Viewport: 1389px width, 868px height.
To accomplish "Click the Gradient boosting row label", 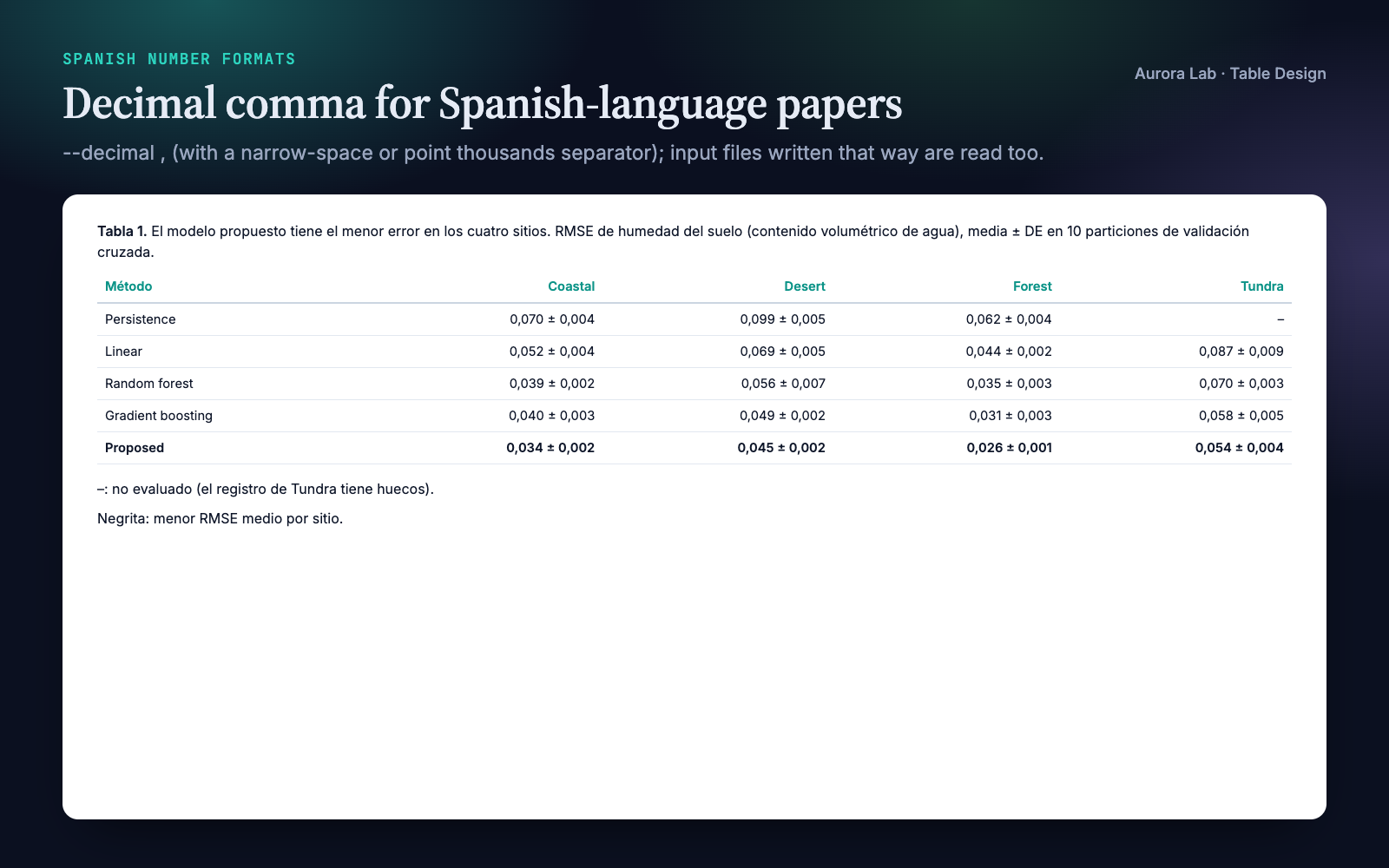I will [x=159, y=416].
